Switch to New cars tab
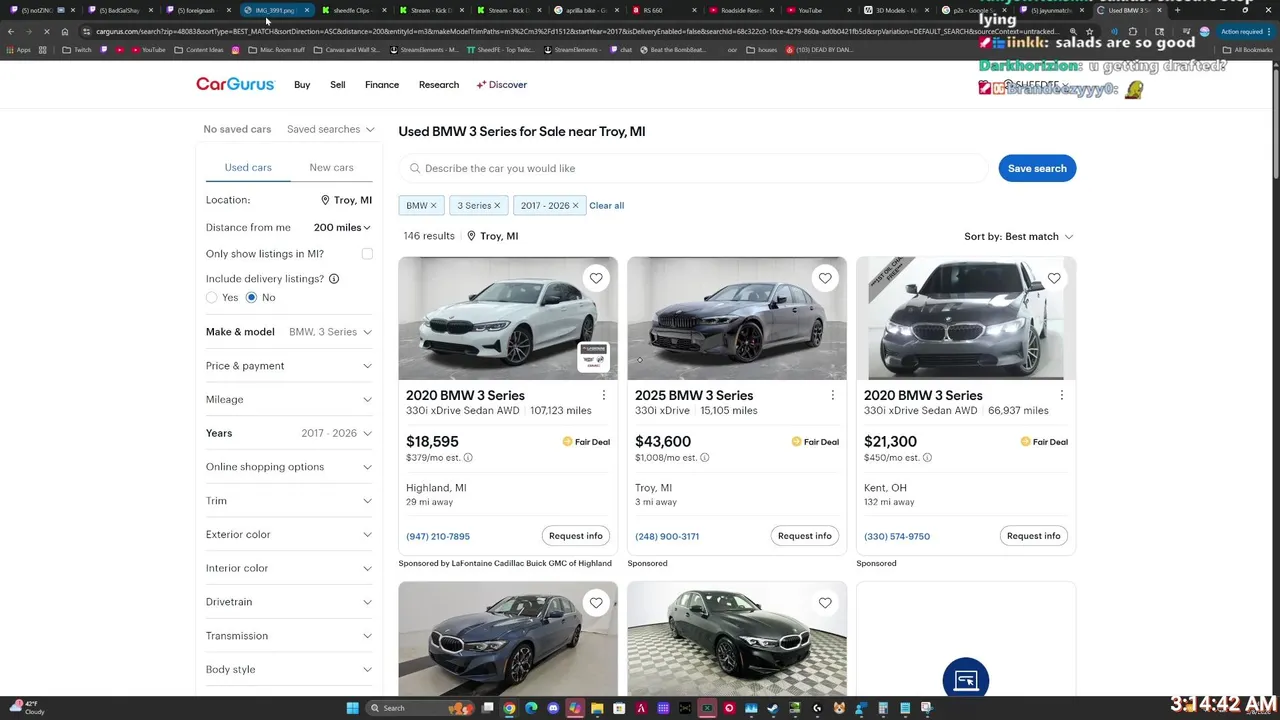Viewport: 1280px width, 720px height. click(x=331, y=168)
